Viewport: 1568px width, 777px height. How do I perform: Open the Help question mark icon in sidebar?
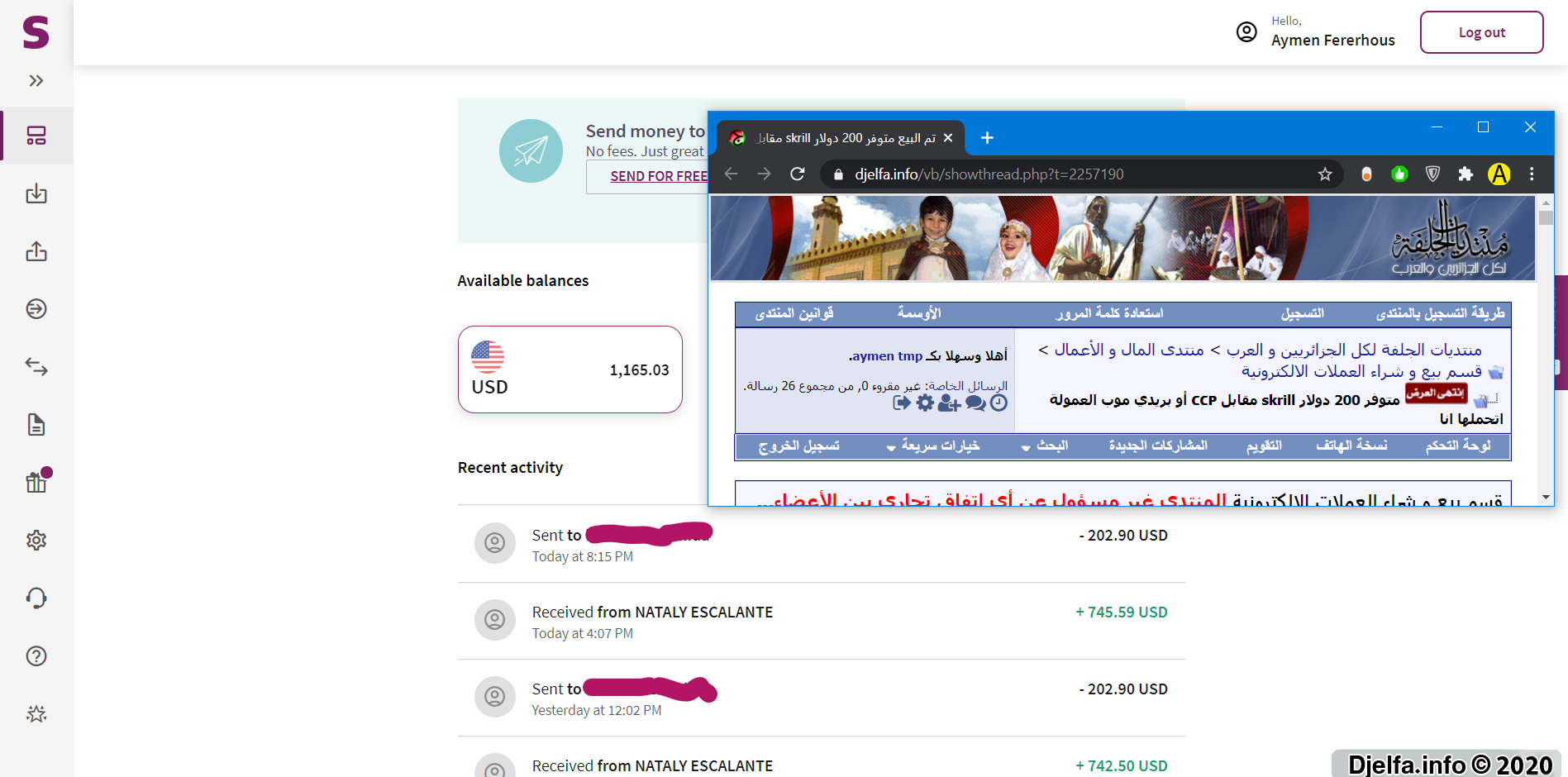coord(36,656)
